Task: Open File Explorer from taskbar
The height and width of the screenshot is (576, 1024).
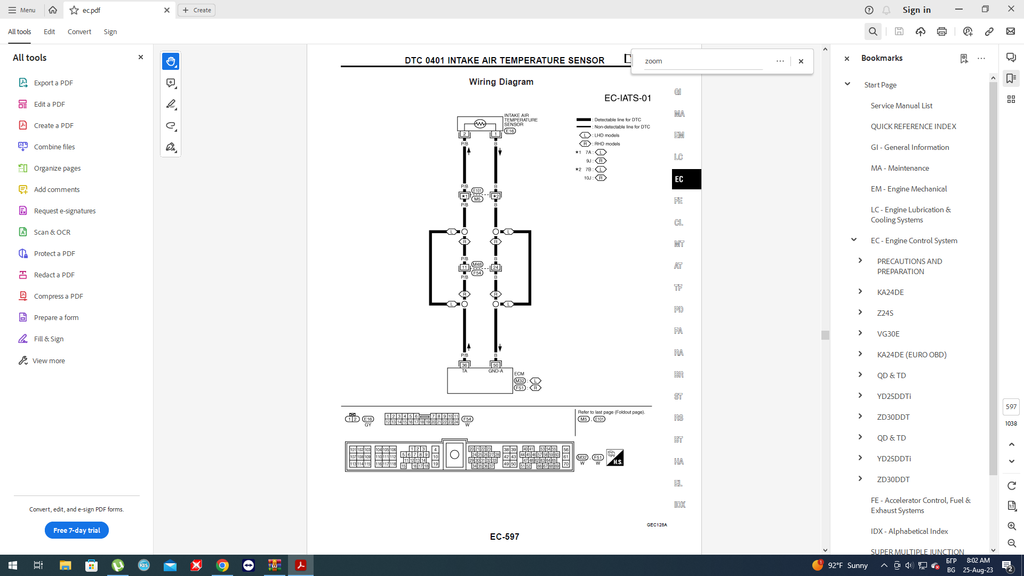Action: [x=65, y=566]
